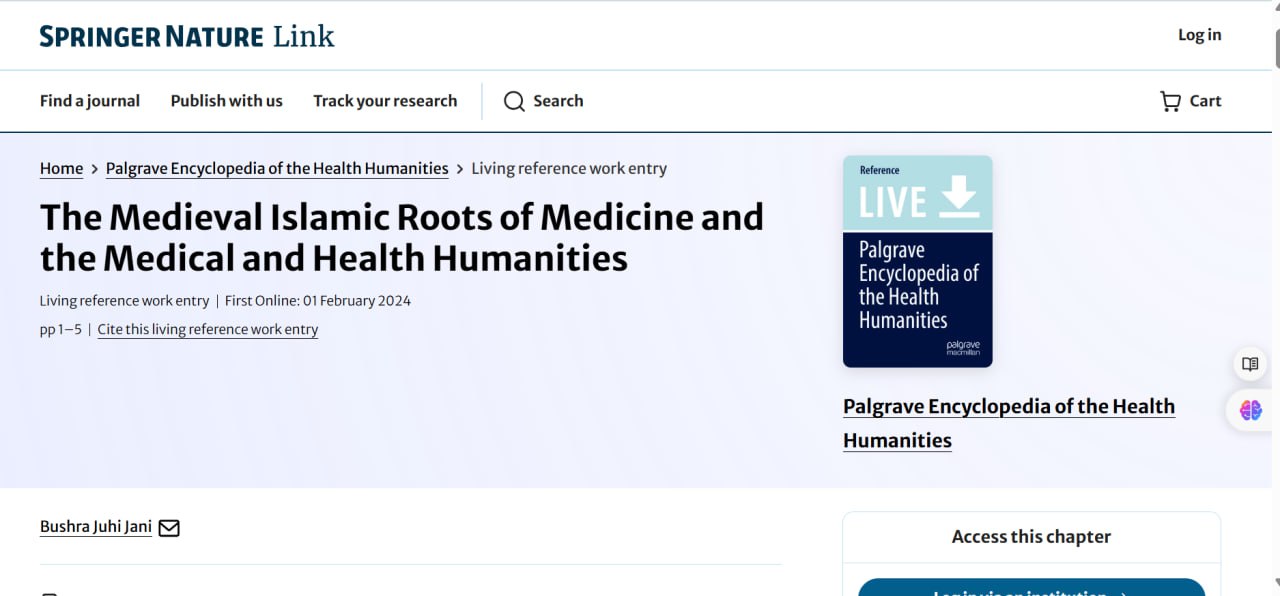Image resolution: width=1280 pixels, height=596 pixels.
Task: Click the colorful brain extension icon
Action: (x=1250, y=410)
